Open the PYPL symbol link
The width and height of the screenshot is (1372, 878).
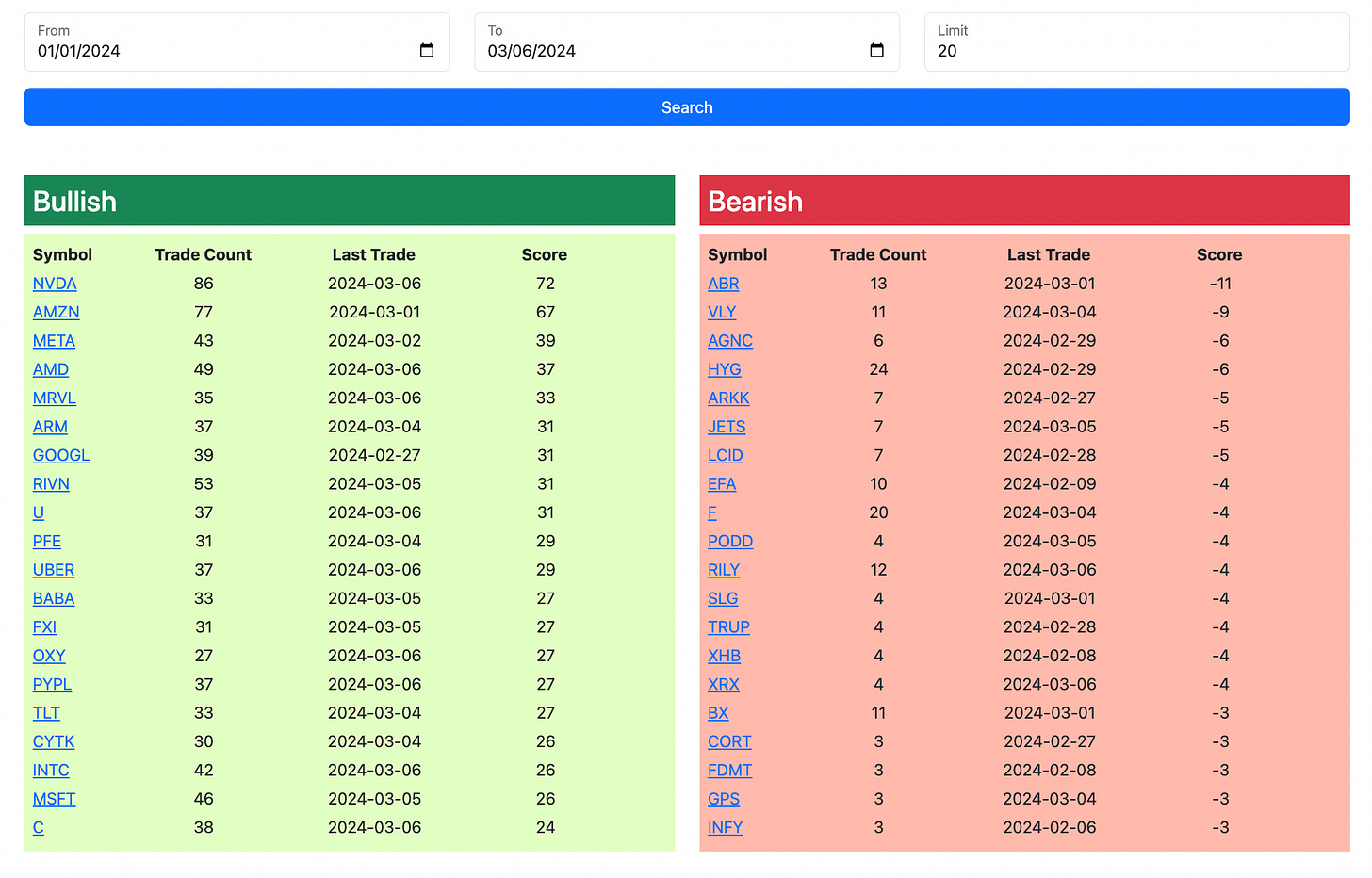52,685
